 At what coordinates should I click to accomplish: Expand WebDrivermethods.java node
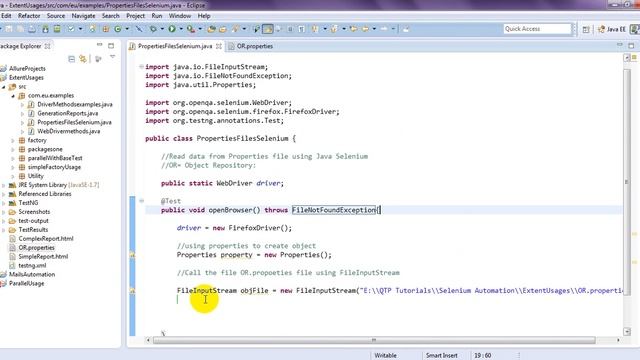pos(22,131)
